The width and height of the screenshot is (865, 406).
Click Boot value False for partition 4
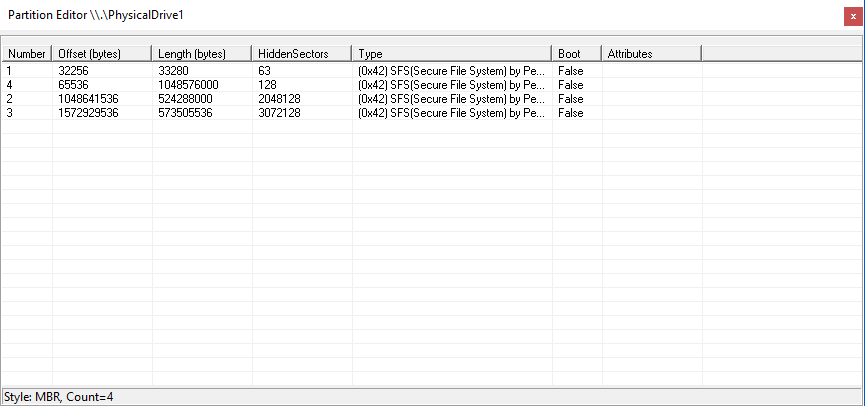click(570, 85)
